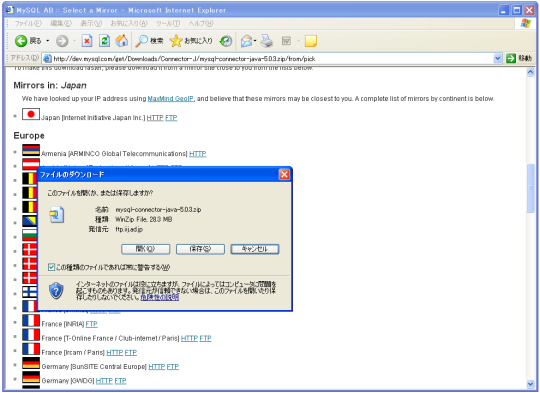The width and height of the screenshot is (540, 393).
Task: Click the yellow note toolbar icon
Action: pyautogui.click(x=311, y=41)
